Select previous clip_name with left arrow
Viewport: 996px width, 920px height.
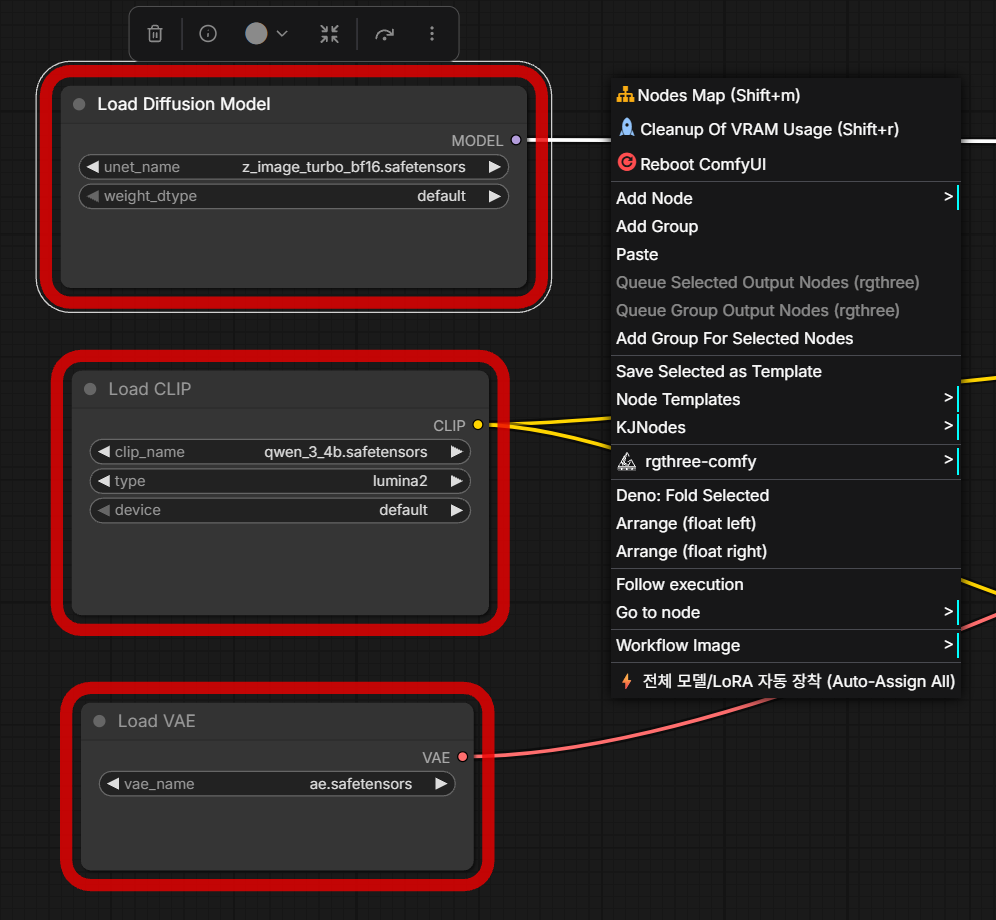point(104,452)
